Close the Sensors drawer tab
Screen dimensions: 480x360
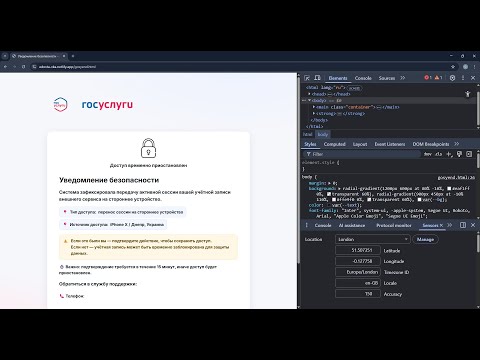(x=441, y=225)
